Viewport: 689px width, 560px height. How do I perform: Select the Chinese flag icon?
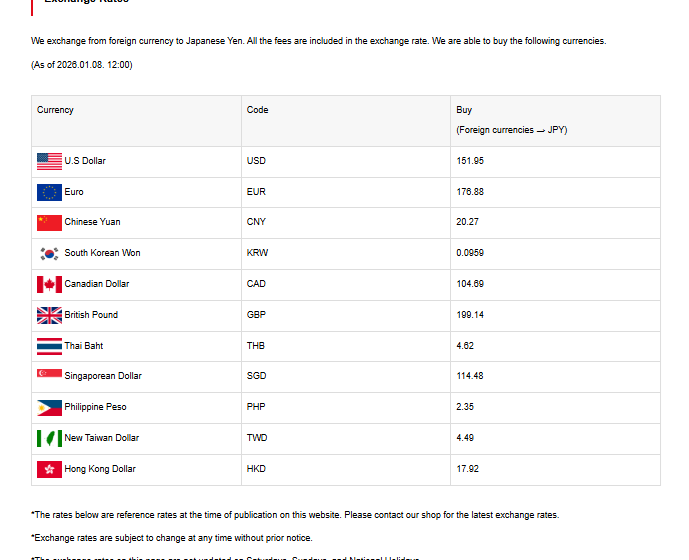point(49,222)
